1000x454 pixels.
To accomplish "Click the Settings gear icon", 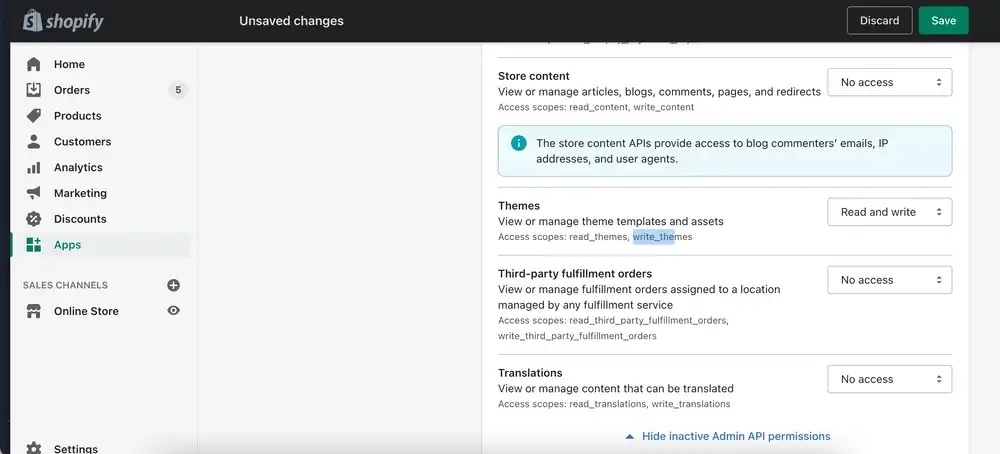I will pyautogui.click(x=34, y=448).
